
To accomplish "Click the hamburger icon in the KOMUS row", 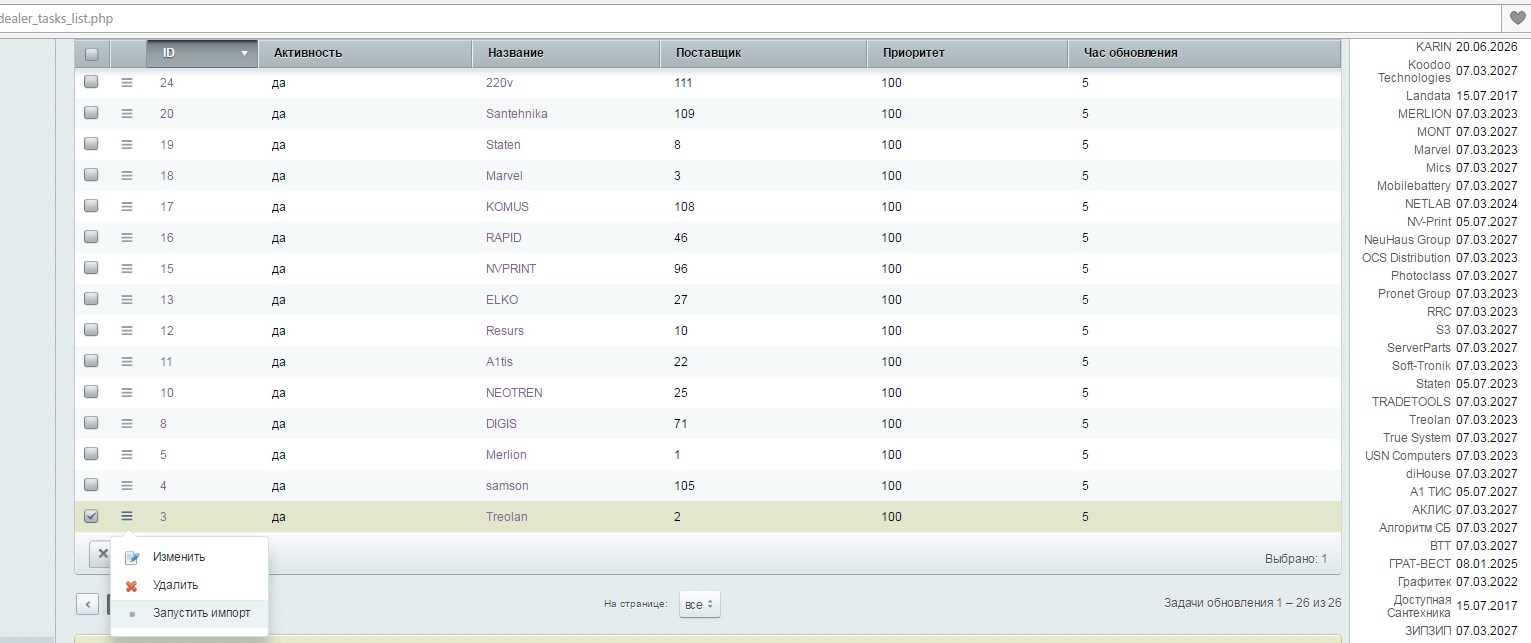I will [127, 207].
